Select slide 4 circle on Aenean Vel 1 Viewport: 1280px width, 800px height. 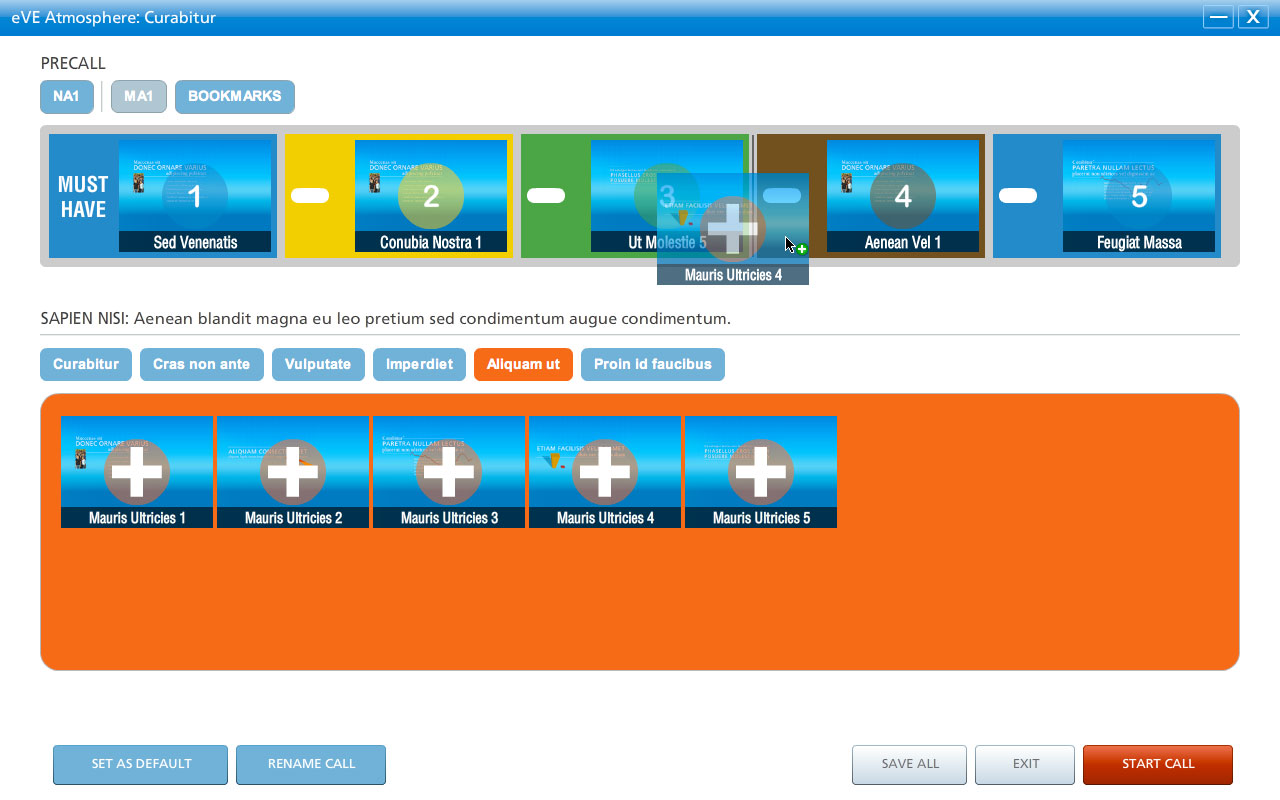(903, 196)
